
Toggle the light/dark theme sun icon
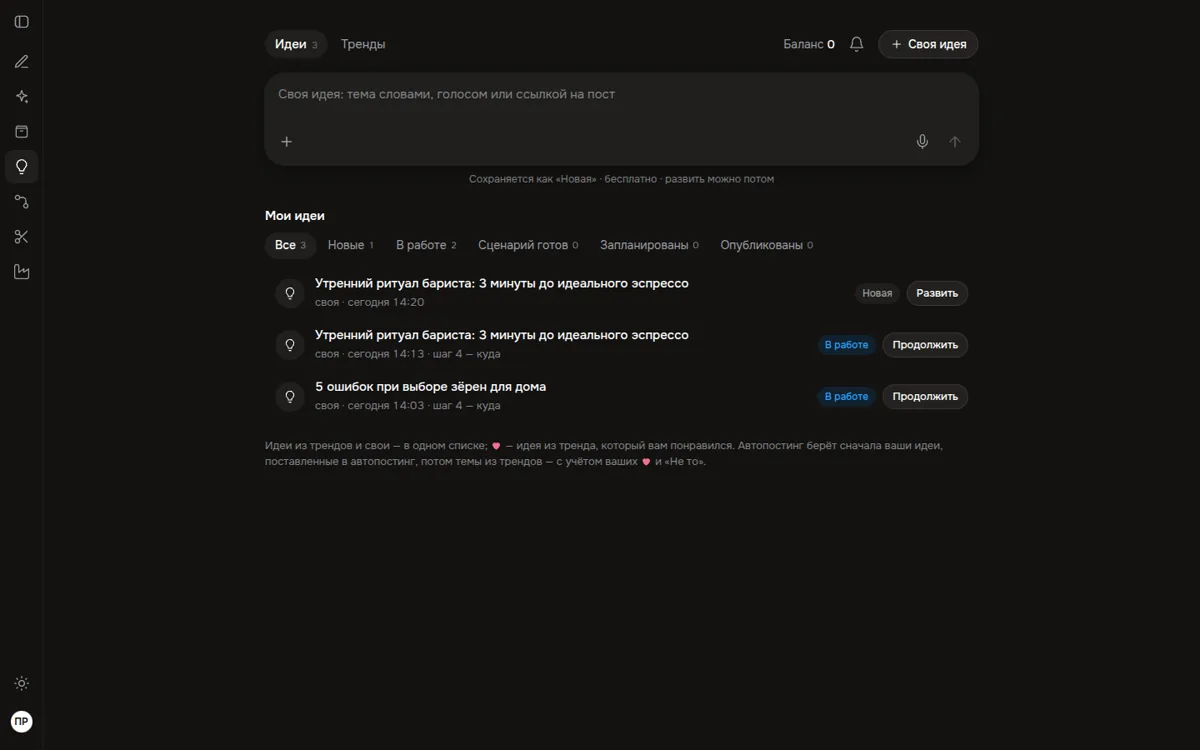click(x=21, y=684)
